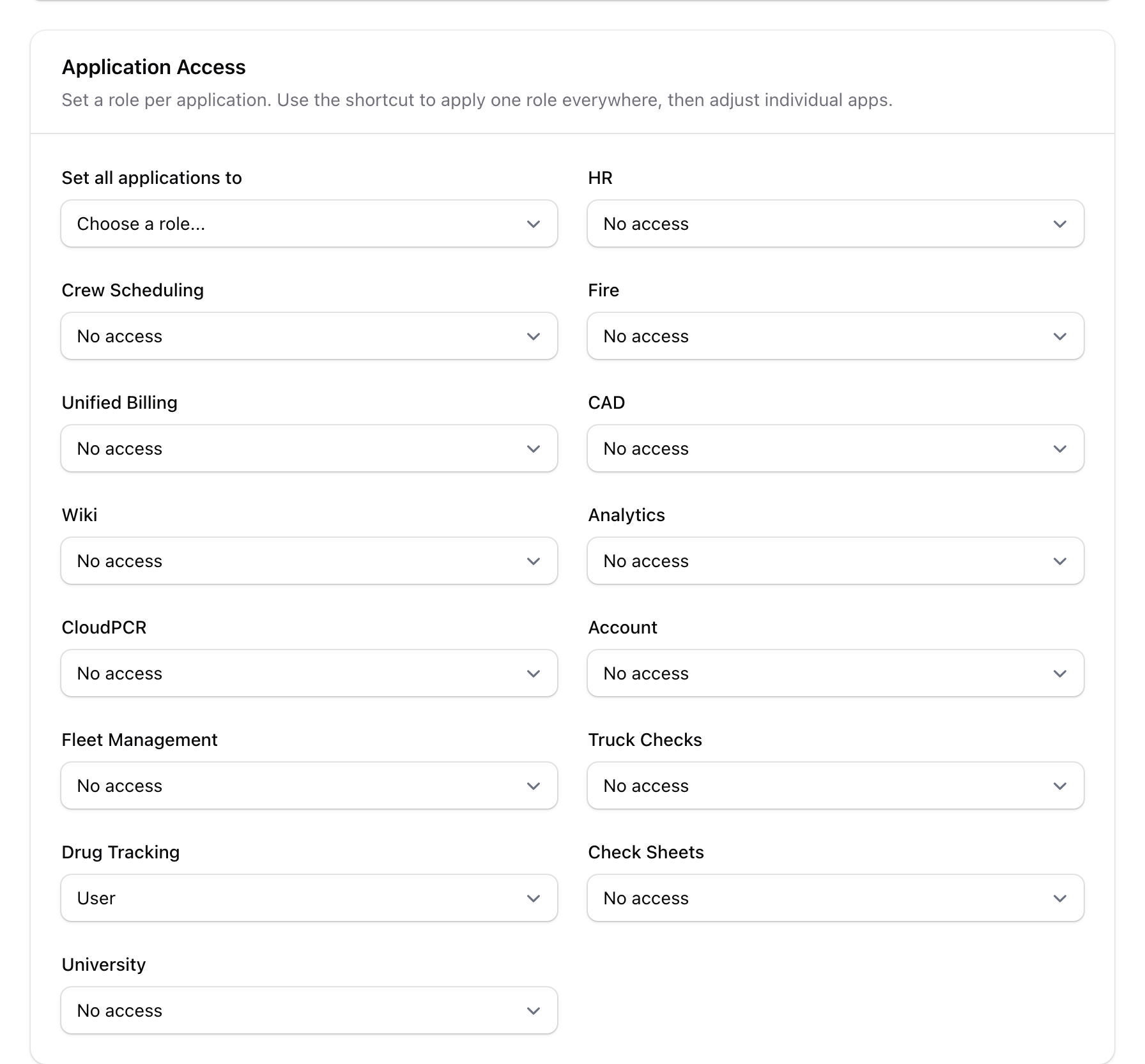Viewport: 1145px width, 1064px height.
Task: Click the "Set a role per application" description
Action: [477, 100]
